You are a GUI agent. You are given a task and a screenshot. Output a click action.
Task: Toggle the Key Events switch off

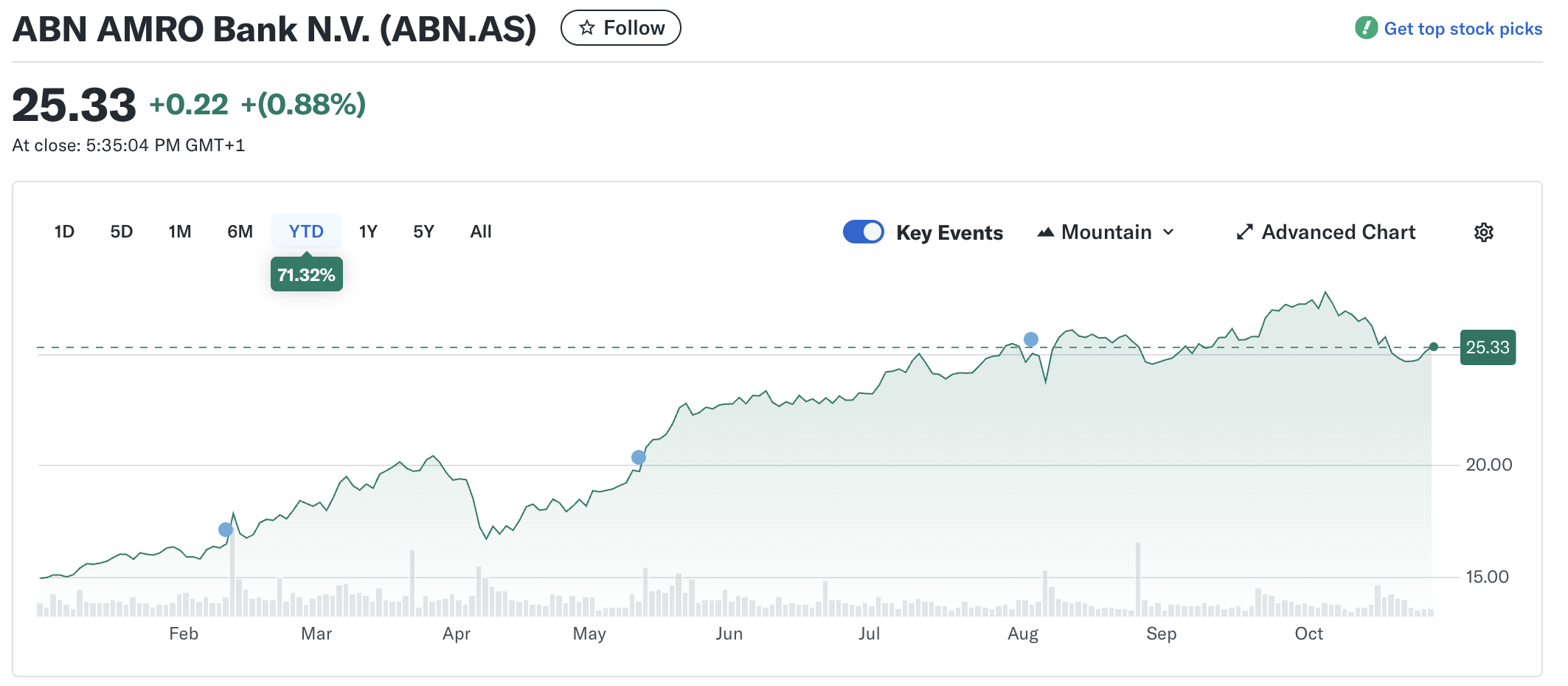point(863,232)
